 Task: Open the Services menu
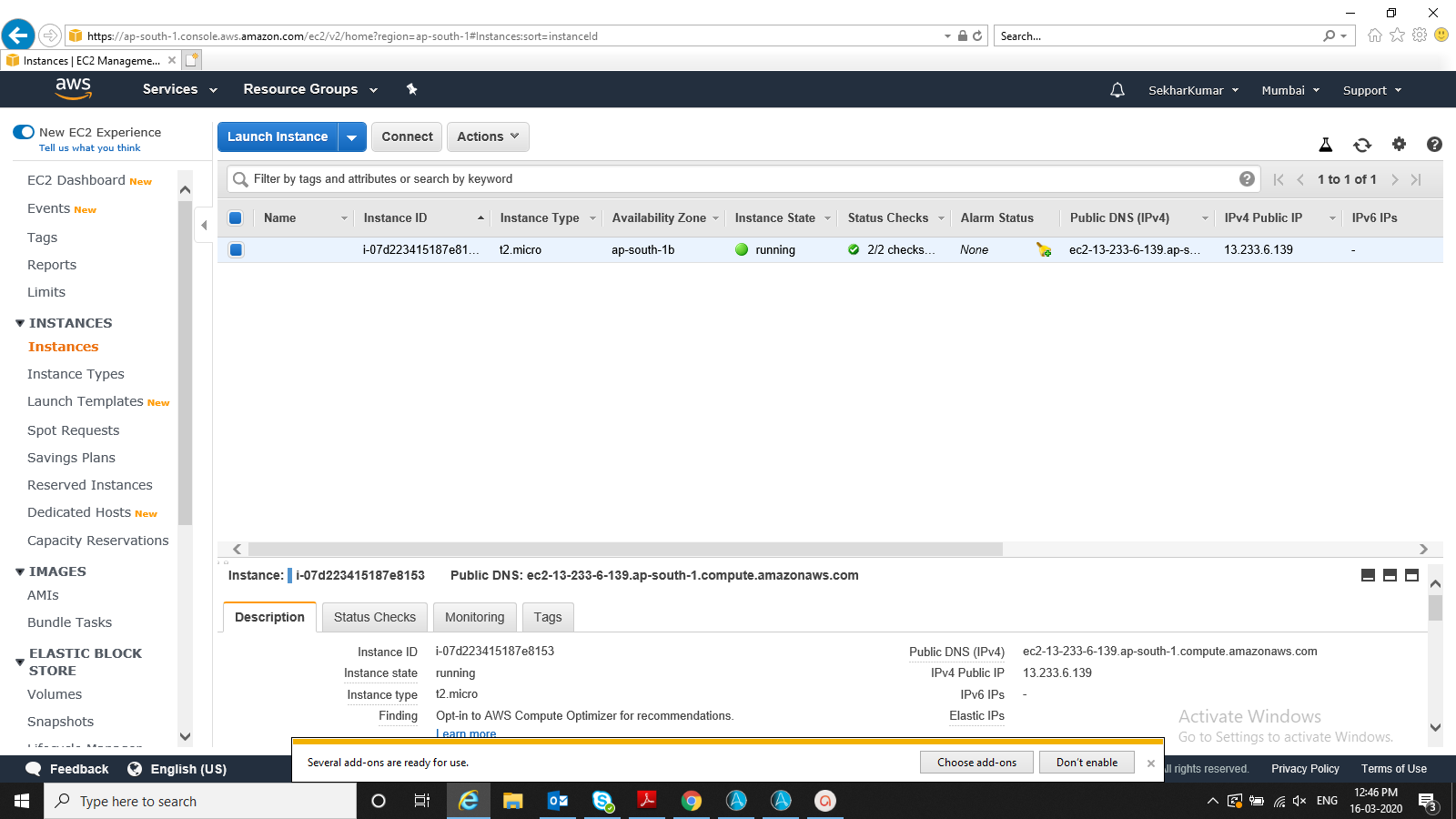pos(180,89)
